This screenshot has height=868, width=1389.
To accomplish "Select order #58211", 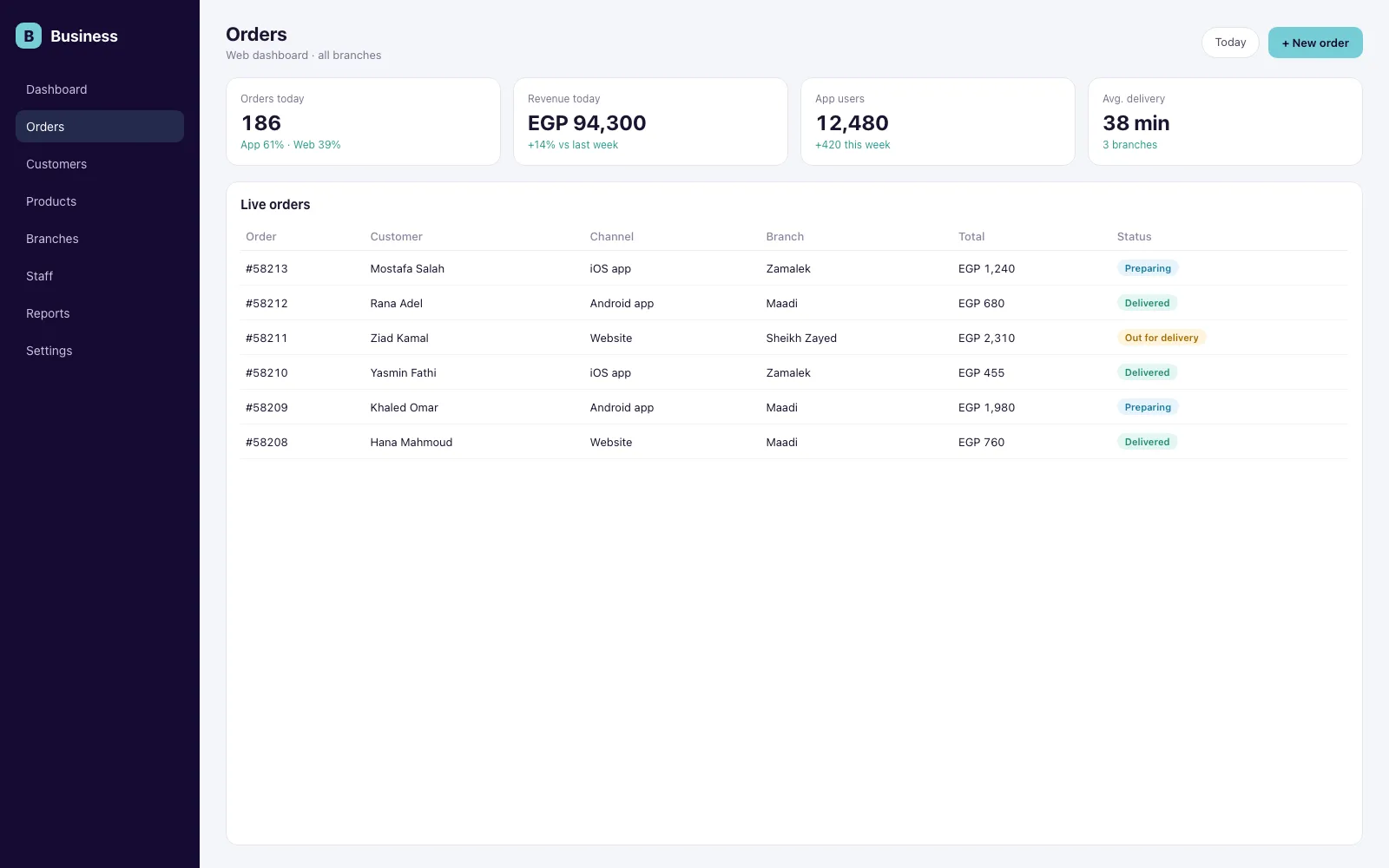I will tap(267, 339).
